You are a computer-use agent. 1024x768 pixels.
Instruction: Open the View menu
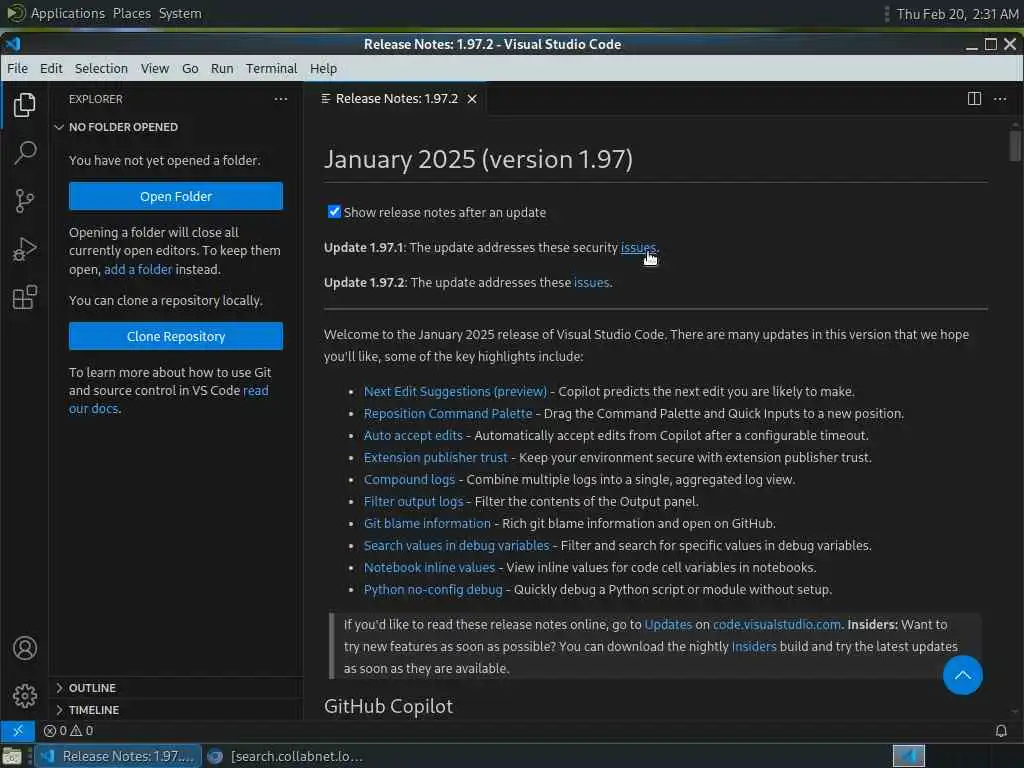click(x=155, y=69)
